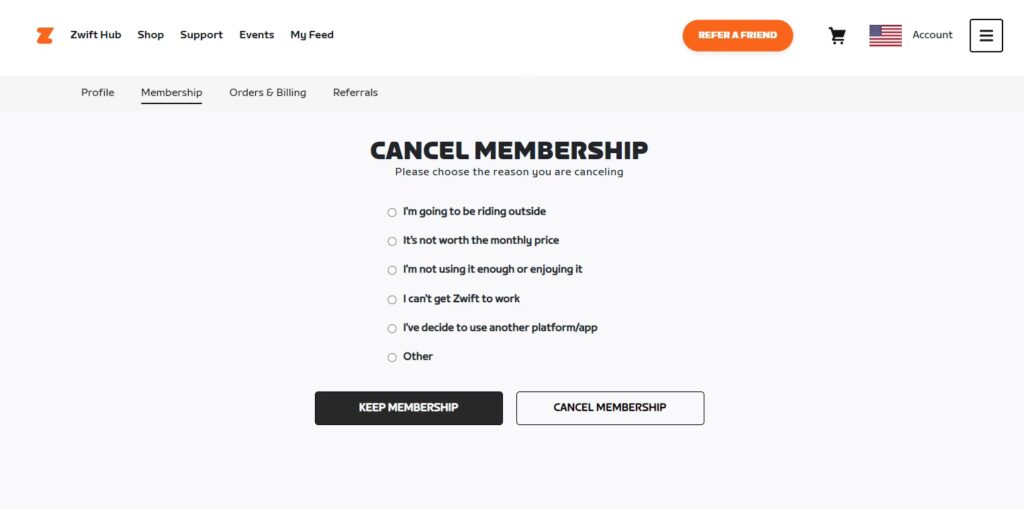Image resolution: width=1024 pixels, height=509 pixels.
Task: Go to the Referrals tab
Action: click(355, 93)
